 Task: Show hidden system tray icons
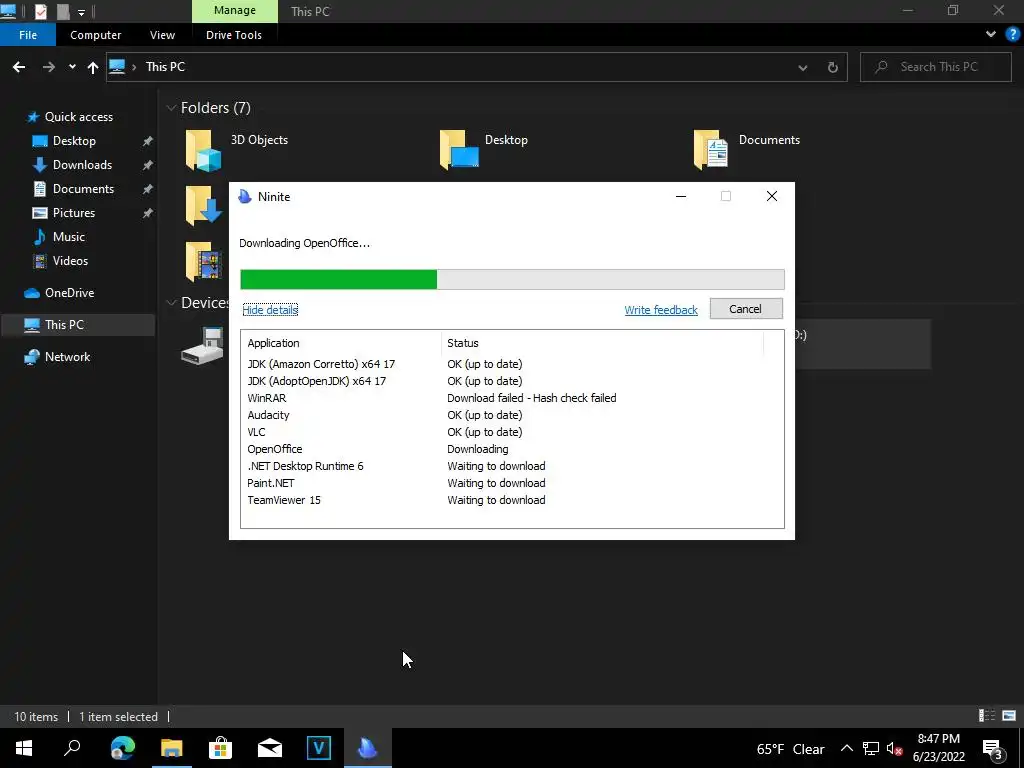click(x=846, y=748)
